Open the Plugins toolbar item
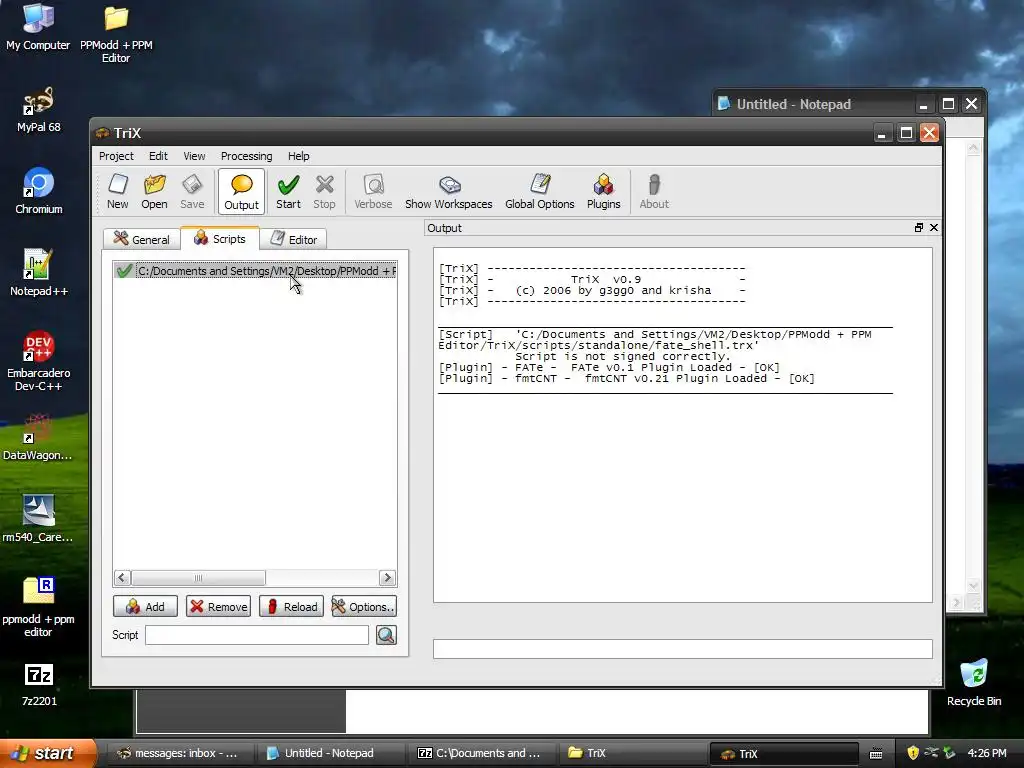The image size is (1024, 768). (x=603, y=191)
